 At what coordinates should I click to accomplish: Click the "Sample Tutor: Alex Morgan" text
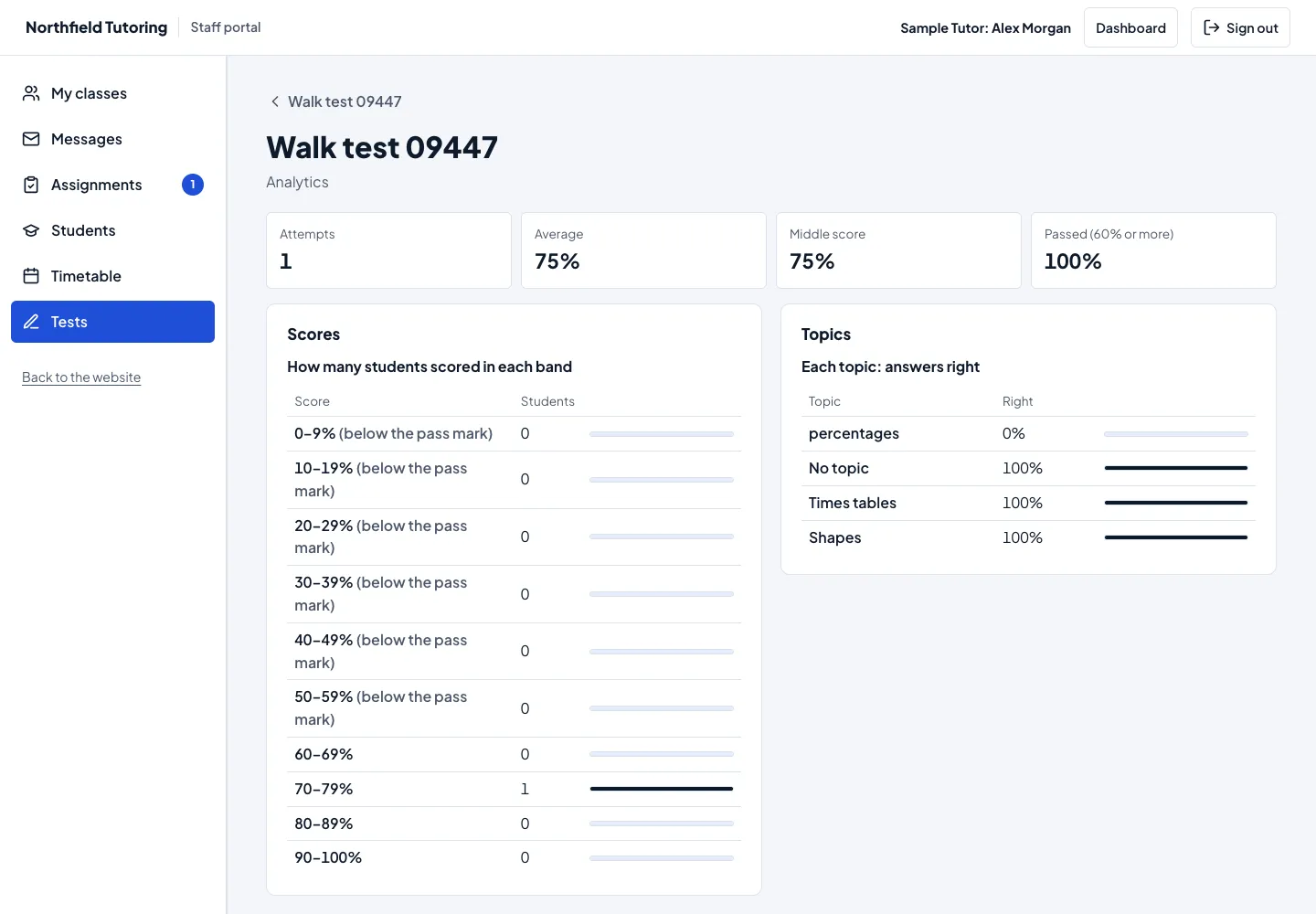point(985,28)
